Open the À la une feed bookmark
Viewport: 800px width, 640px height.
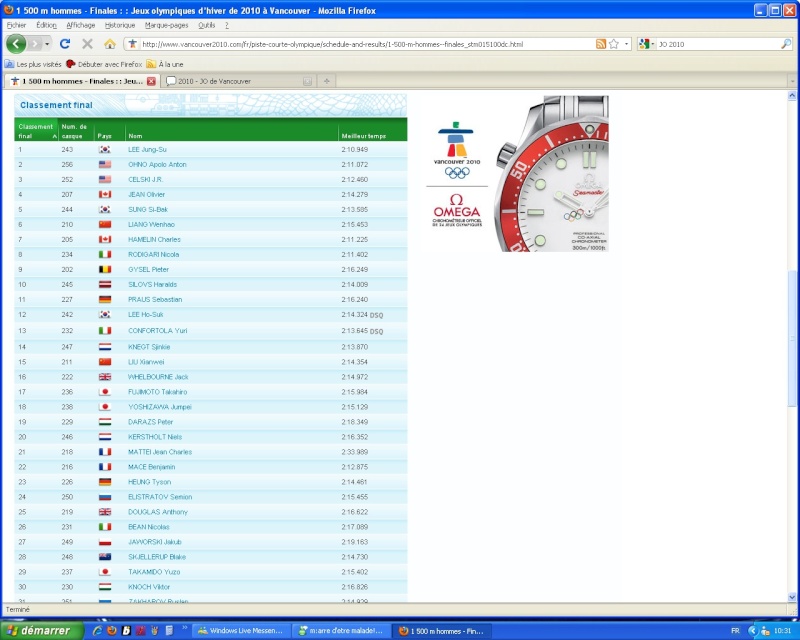pyautogui.click(x=165, y=64)
